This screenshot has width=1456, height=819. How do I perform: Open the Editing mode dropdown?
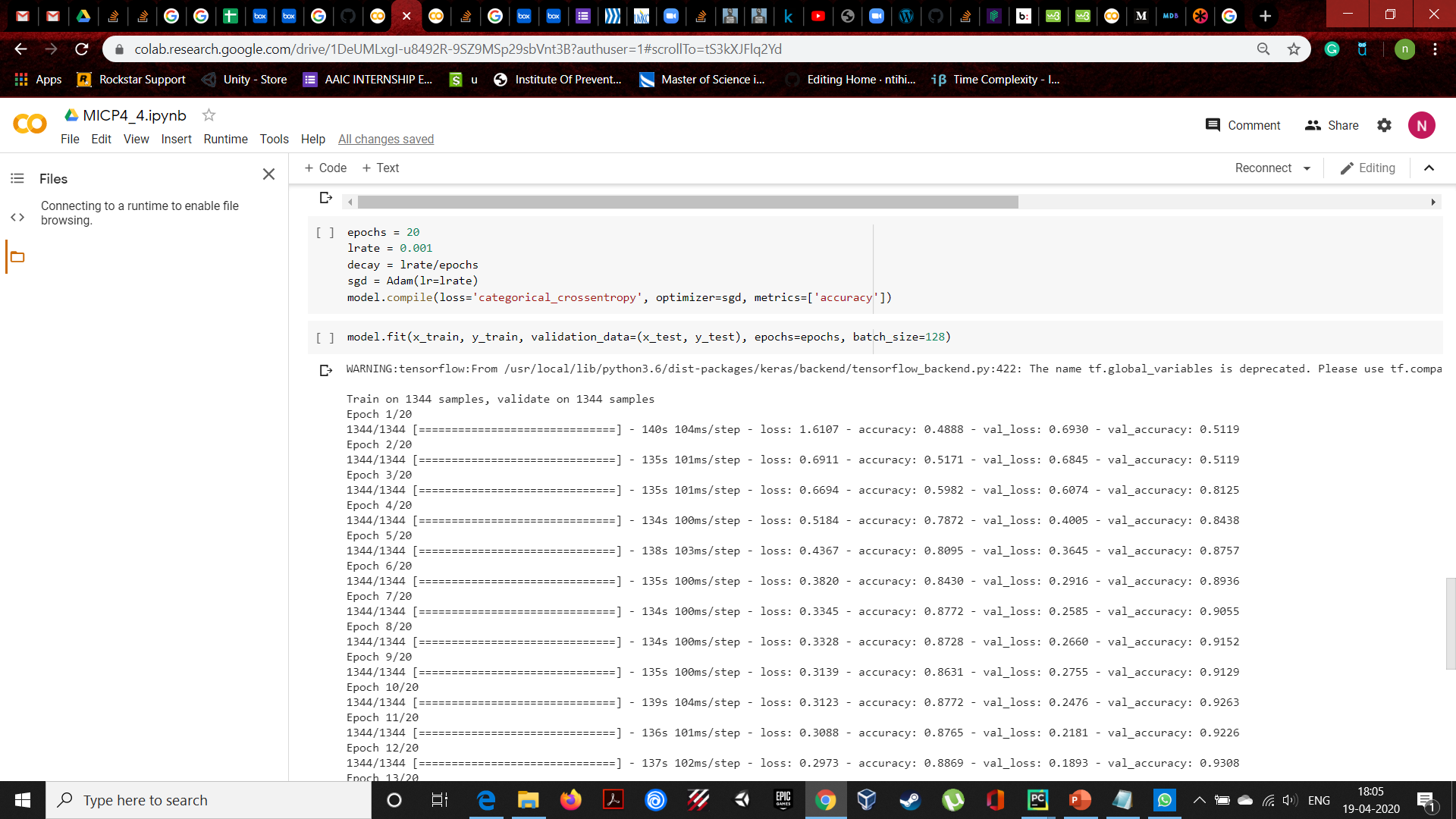tap(1367, 168)
